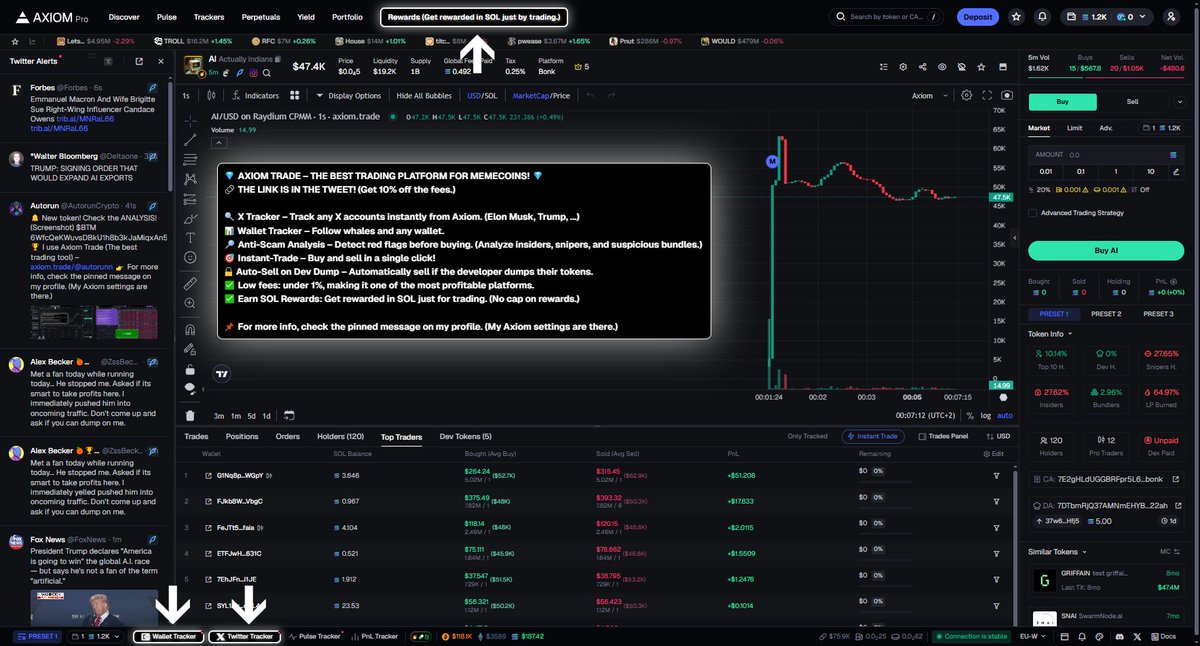Viewport: 1200px width, 646px height.
Task: Open the Rewards navigation link
Action: (475, 17)
